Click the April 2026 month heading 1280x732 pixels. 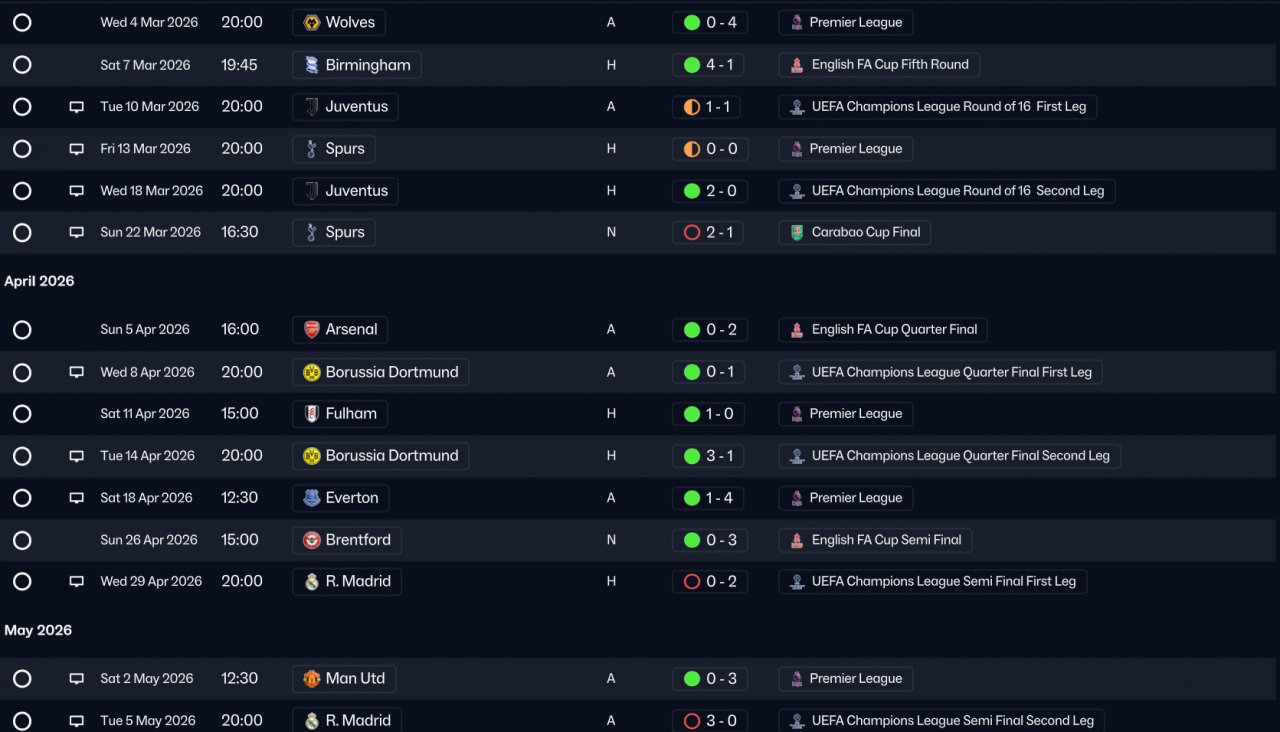(x=39, y=281)
